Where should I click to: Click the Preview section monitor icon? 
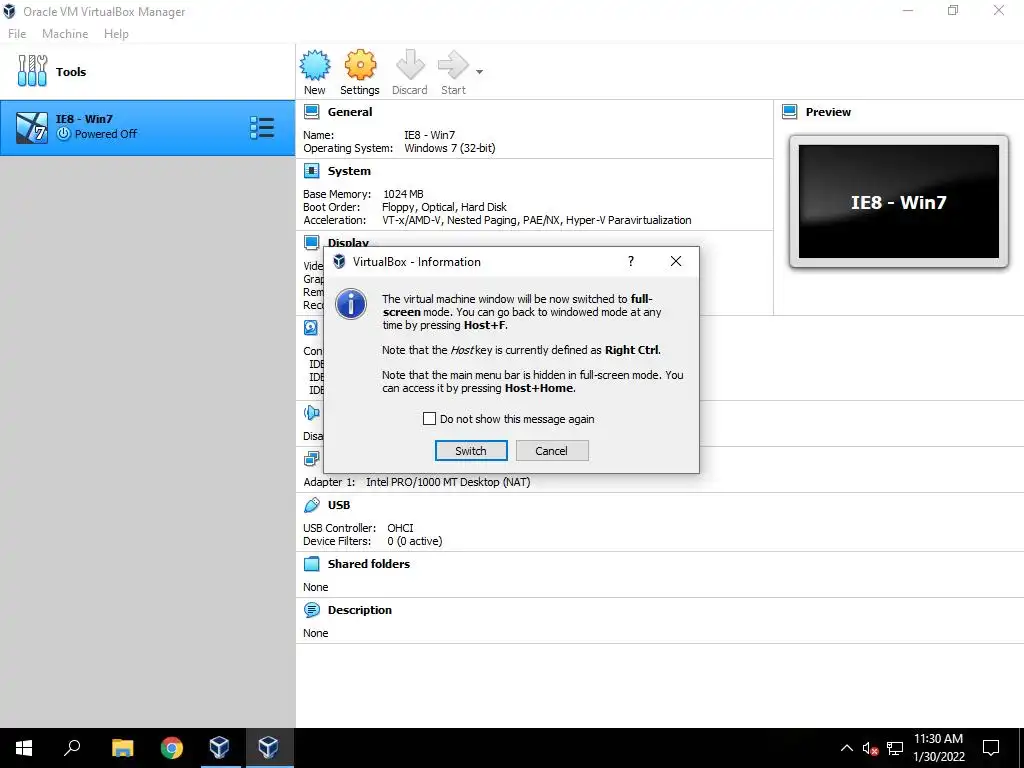pyautogui.click(x=790, y=112)
